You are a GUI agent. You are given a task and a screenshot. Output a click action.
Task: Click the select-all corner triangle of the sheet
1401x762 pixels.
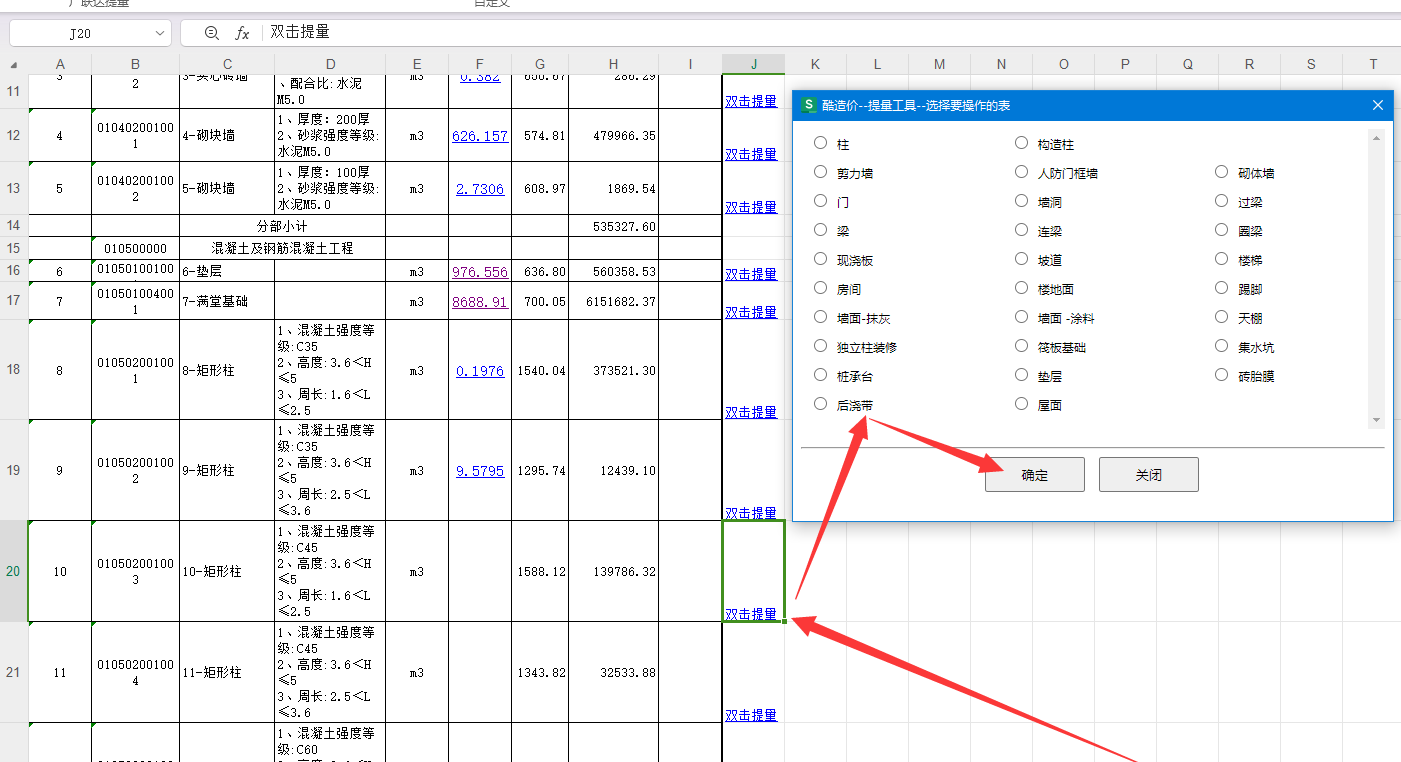coord(13,65)
